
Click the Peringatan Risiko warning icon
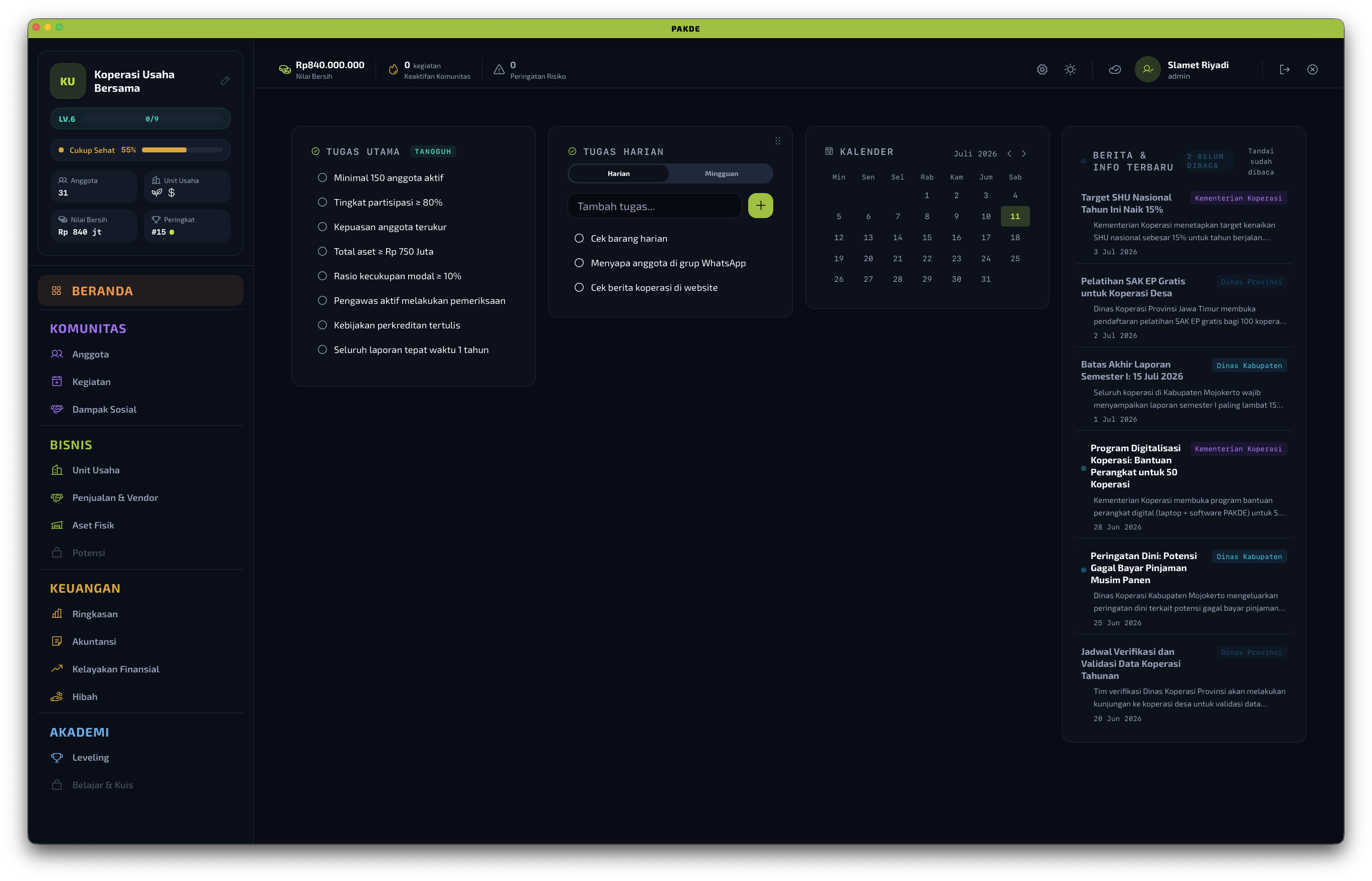(x=499, y=69)
